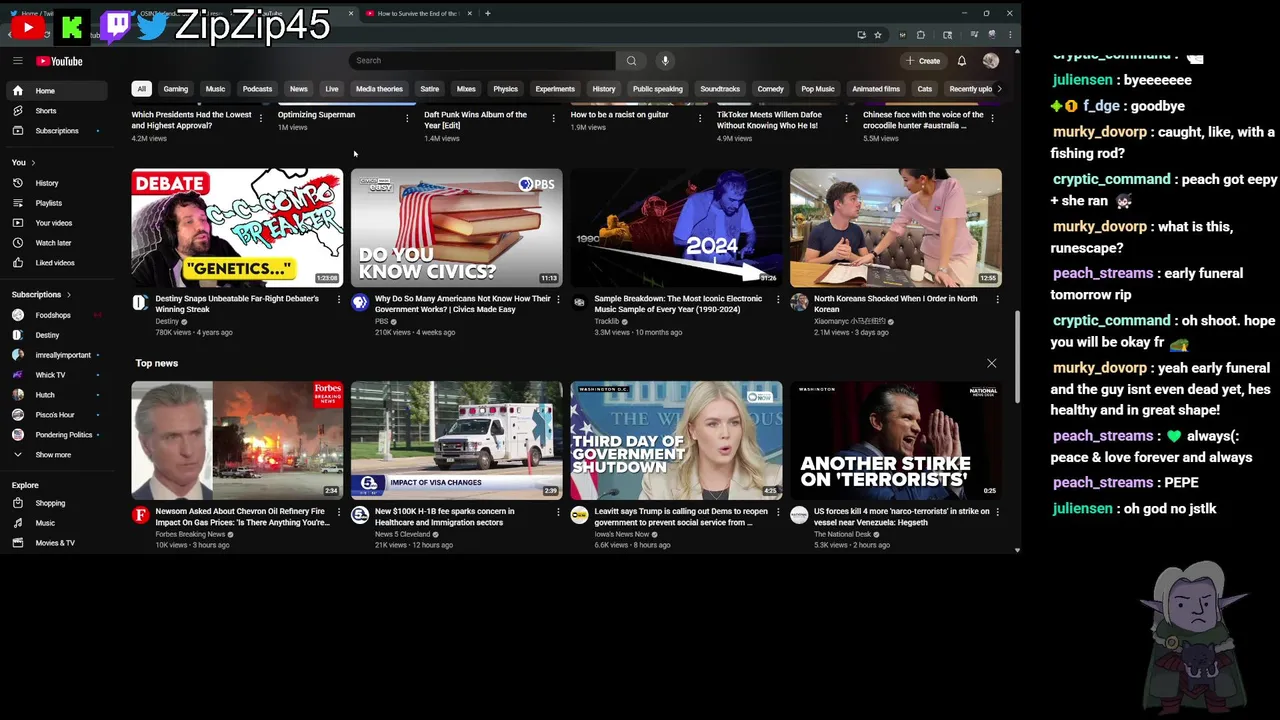
Task: Select the Public speaking filter chip
Action: [658, 89]
